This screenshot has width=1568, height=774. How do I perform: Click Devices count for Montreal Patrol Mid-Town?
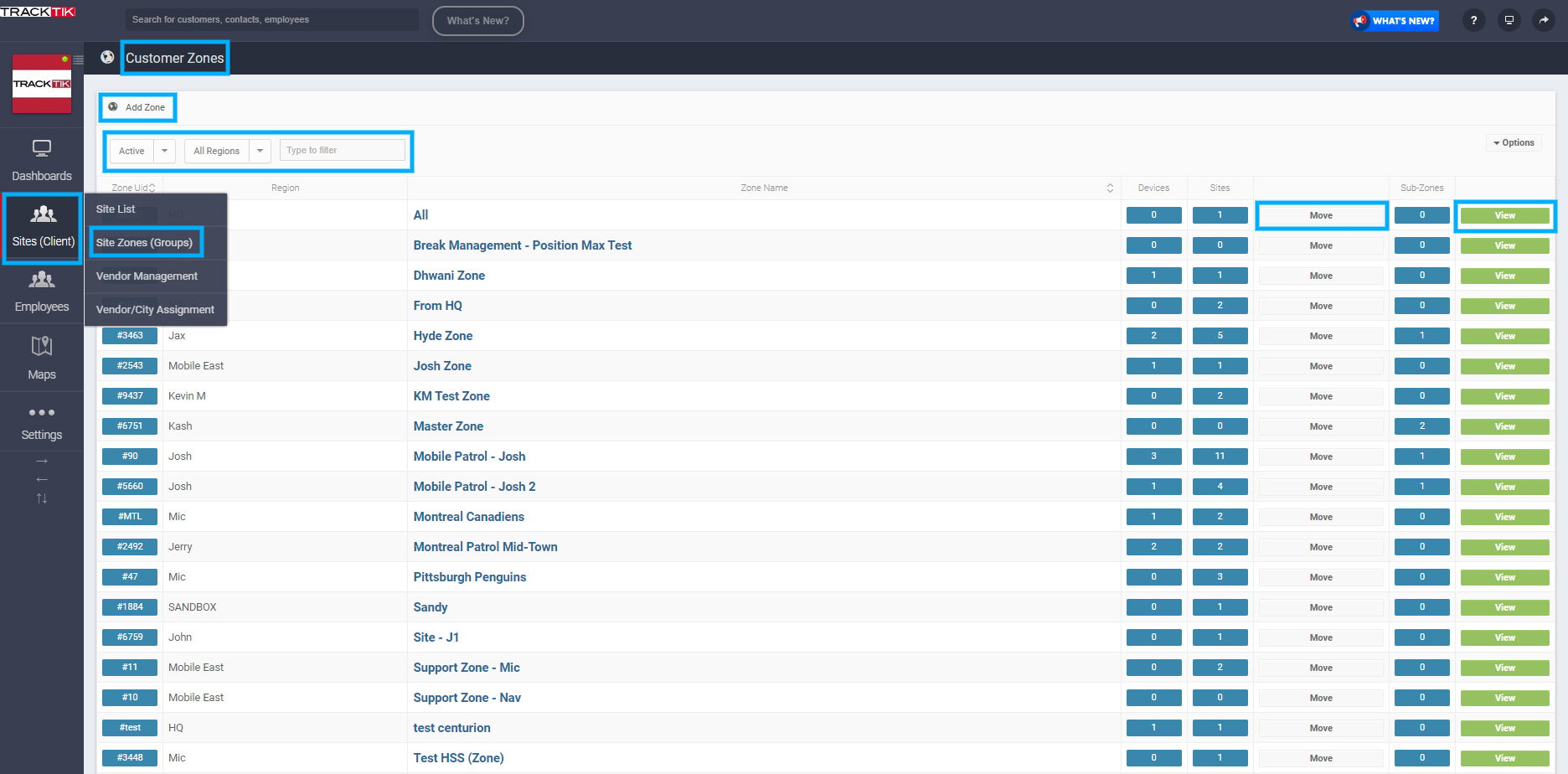coord(1153,547)
